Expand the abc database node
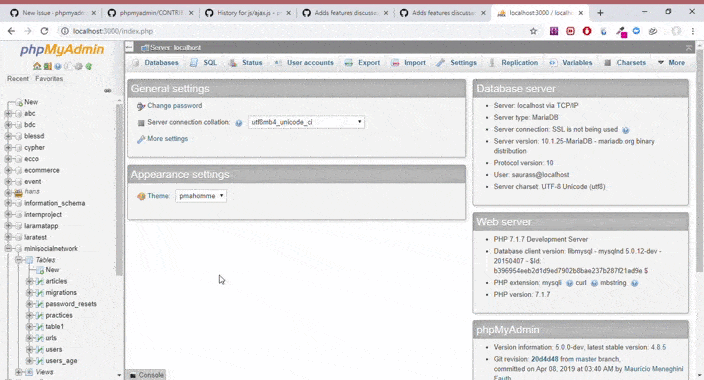The height and width of the screenshot is (380, 704). click(x=8, y=114)
